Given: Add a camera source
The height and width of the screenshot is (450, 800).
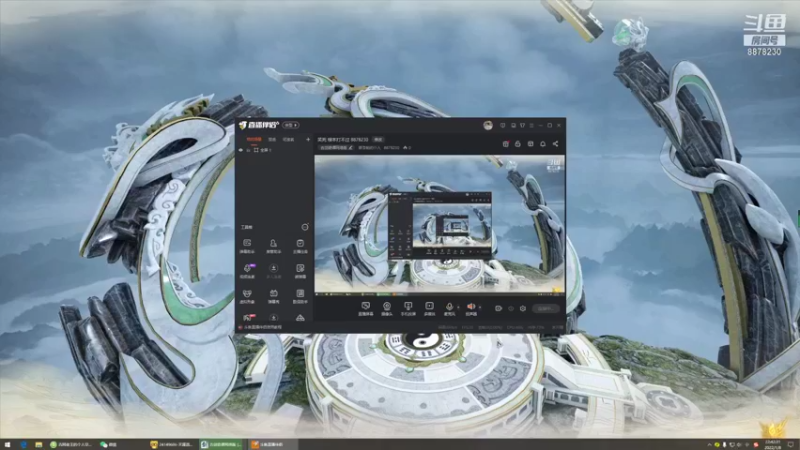Looking at the screenshot, I should coord(387,309).
